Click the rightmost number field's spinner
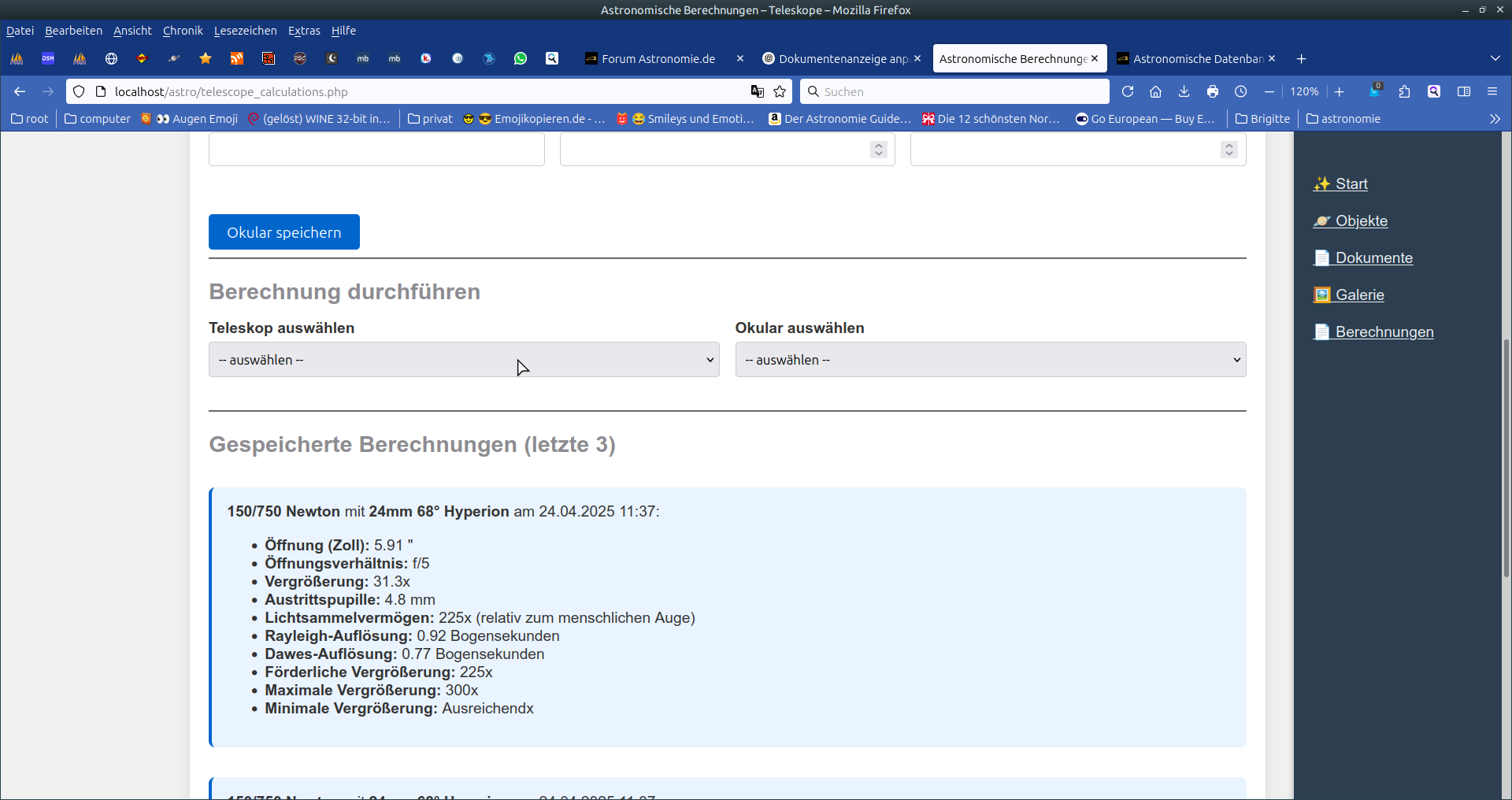 click(x=1229, y=149)
